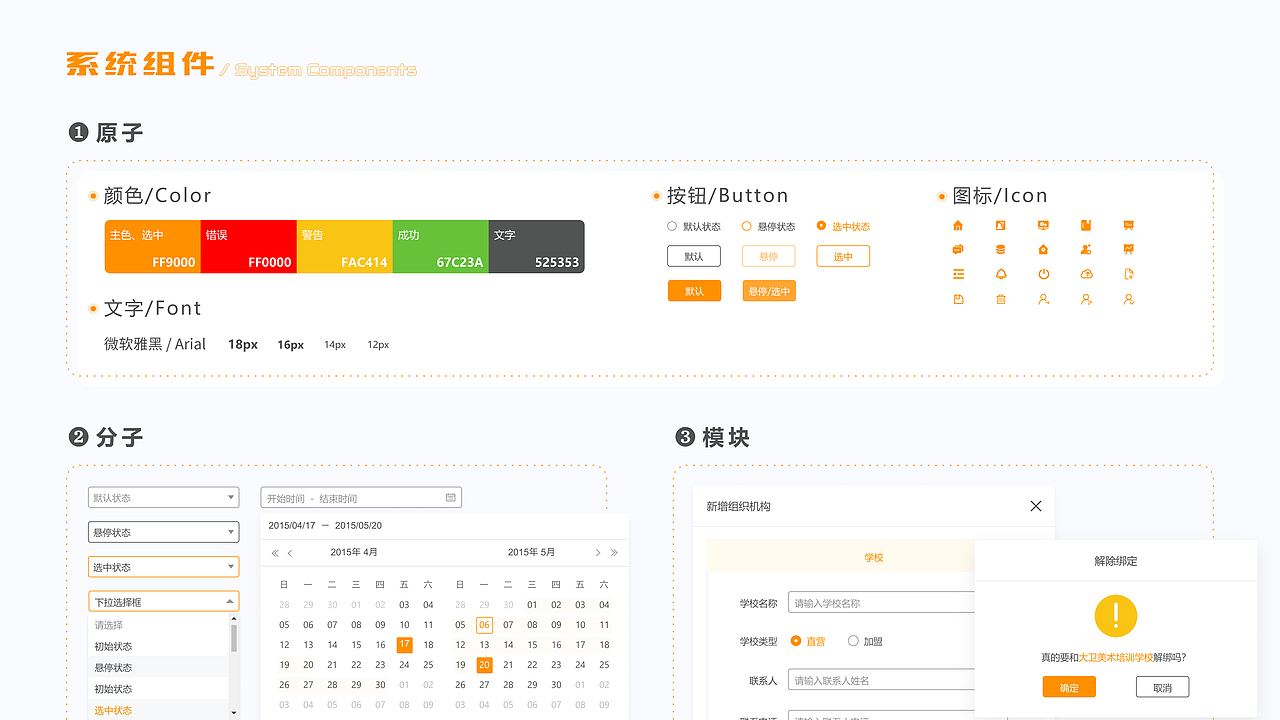Go to previous year in calendar
Viewport: 1280px width, 720px height.
275,553
